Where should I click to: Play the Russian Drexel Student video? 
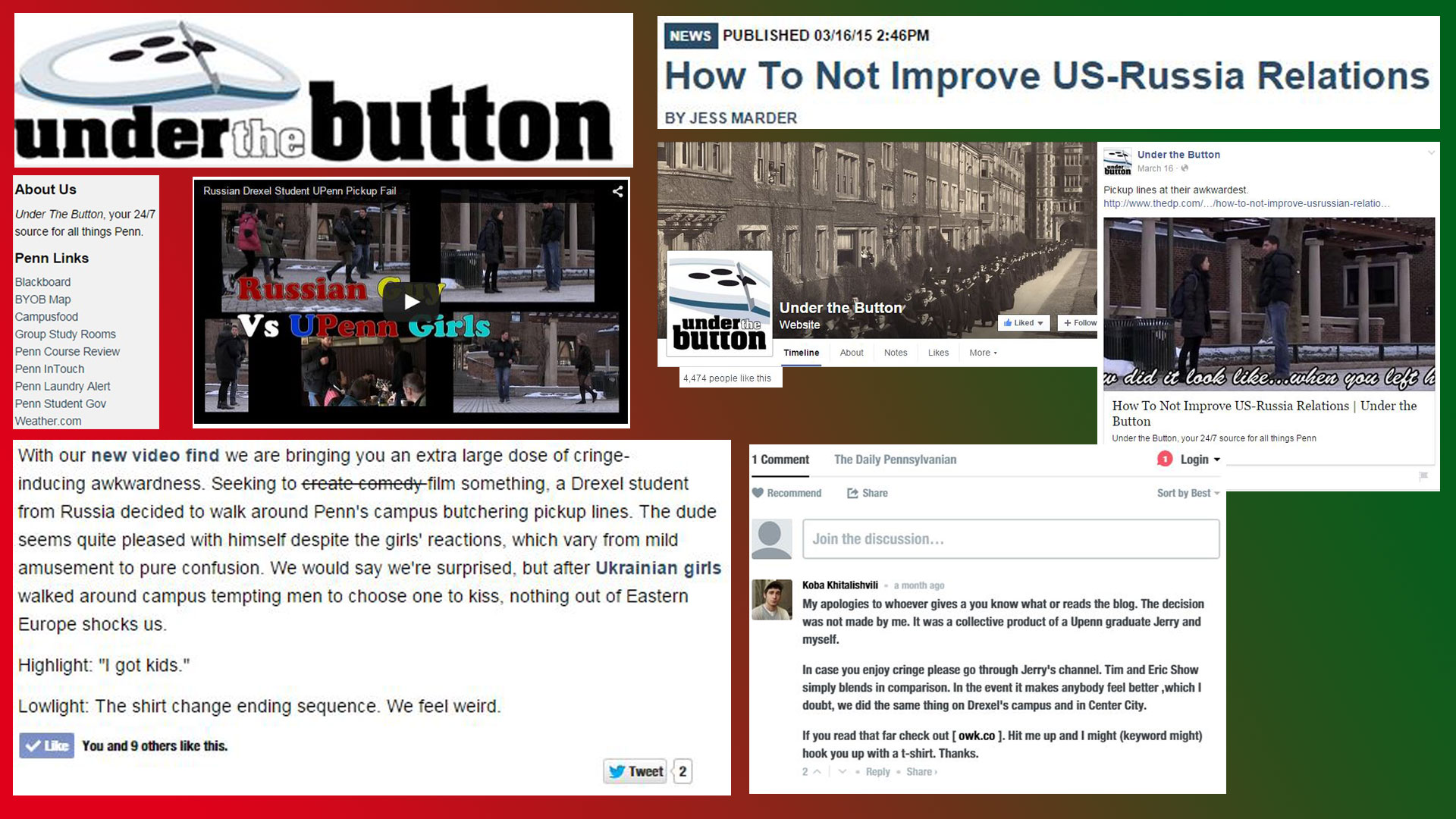coord(412,302)
